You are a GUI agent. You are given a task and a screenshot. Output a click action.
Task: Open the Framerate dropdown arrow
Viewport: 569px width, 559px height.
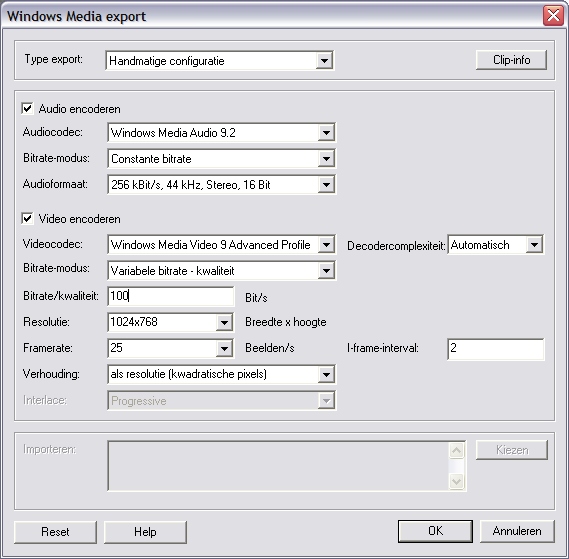pyautogui.click(x=224, y=348)
